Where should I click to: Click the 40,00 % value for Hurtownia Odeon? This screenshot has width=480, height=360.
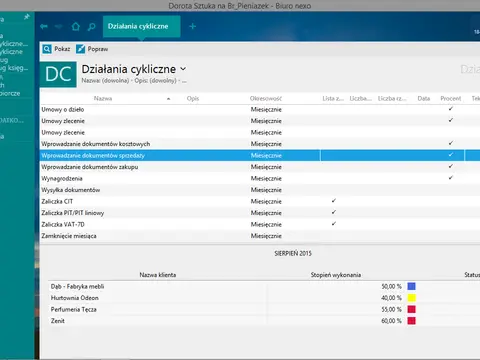391,298
